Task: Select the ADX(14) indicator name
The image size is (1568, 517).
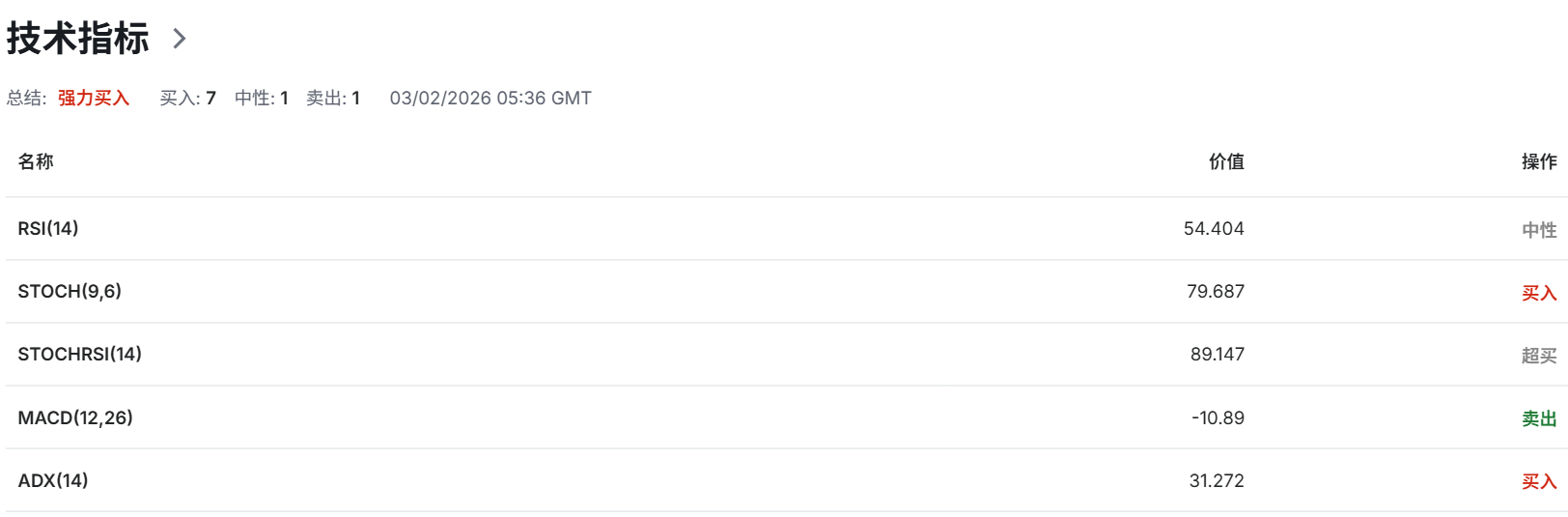Action: coord(53,481)
